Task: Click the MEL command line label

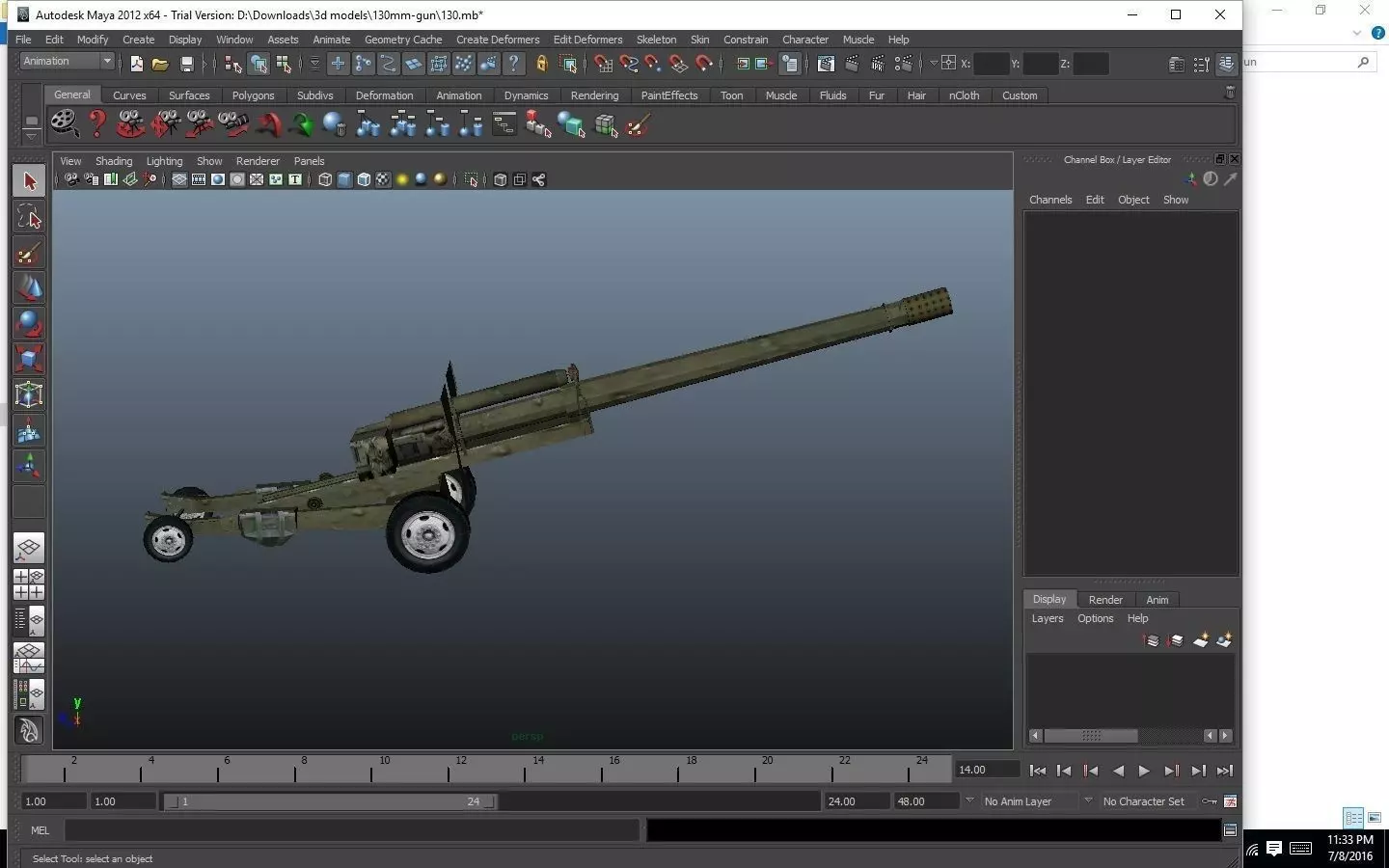Action: 40,830
